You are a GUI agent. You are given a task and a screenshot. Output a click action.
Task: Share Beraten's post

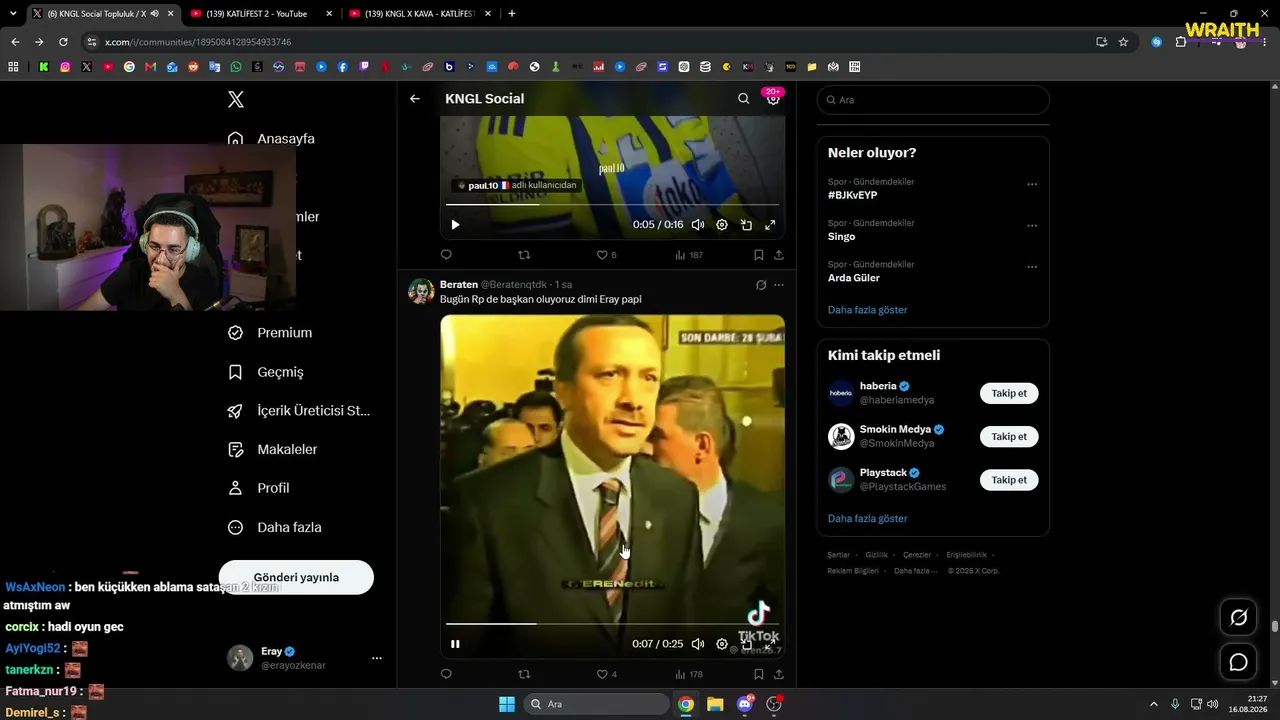pyautogui.click(x=779, y=674)
